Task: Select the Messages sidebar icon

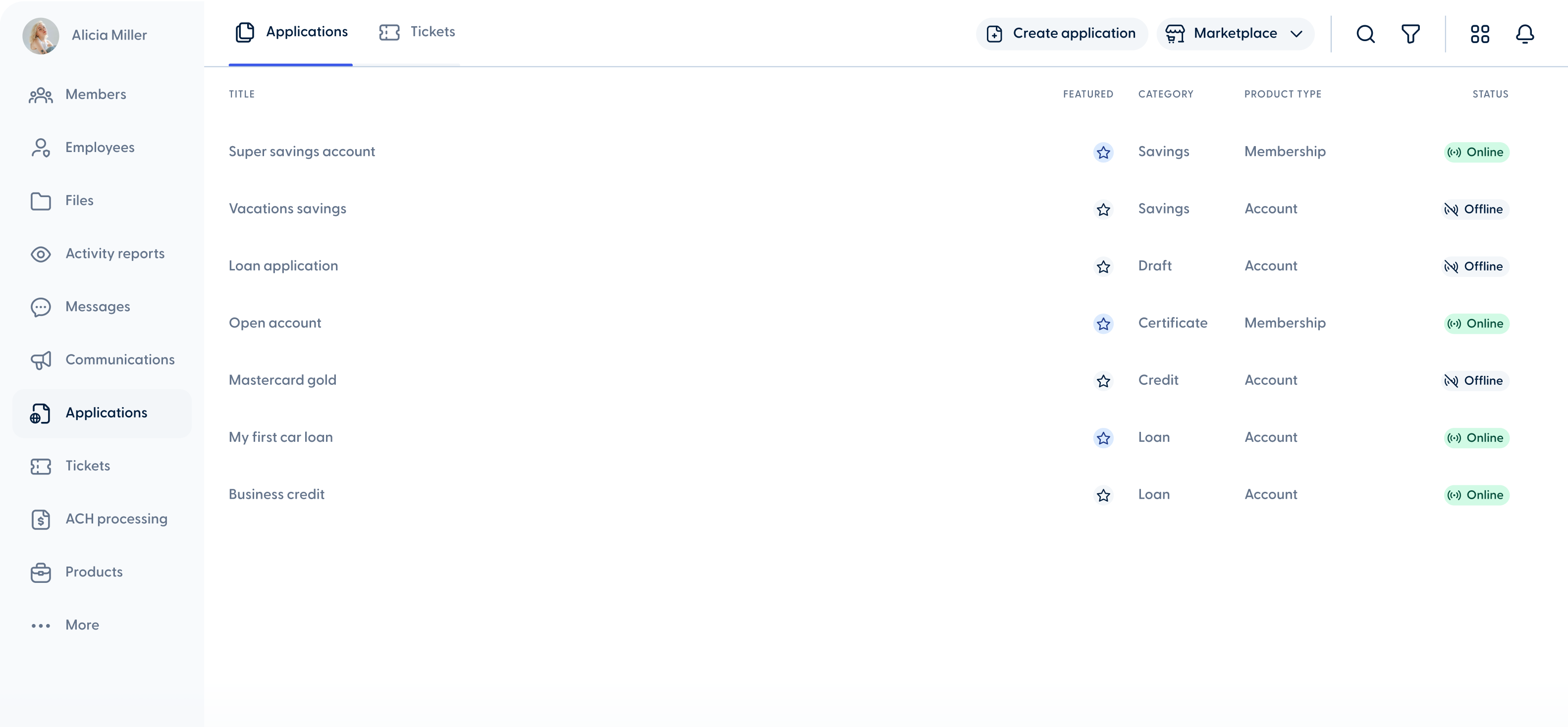Action: 40,307
